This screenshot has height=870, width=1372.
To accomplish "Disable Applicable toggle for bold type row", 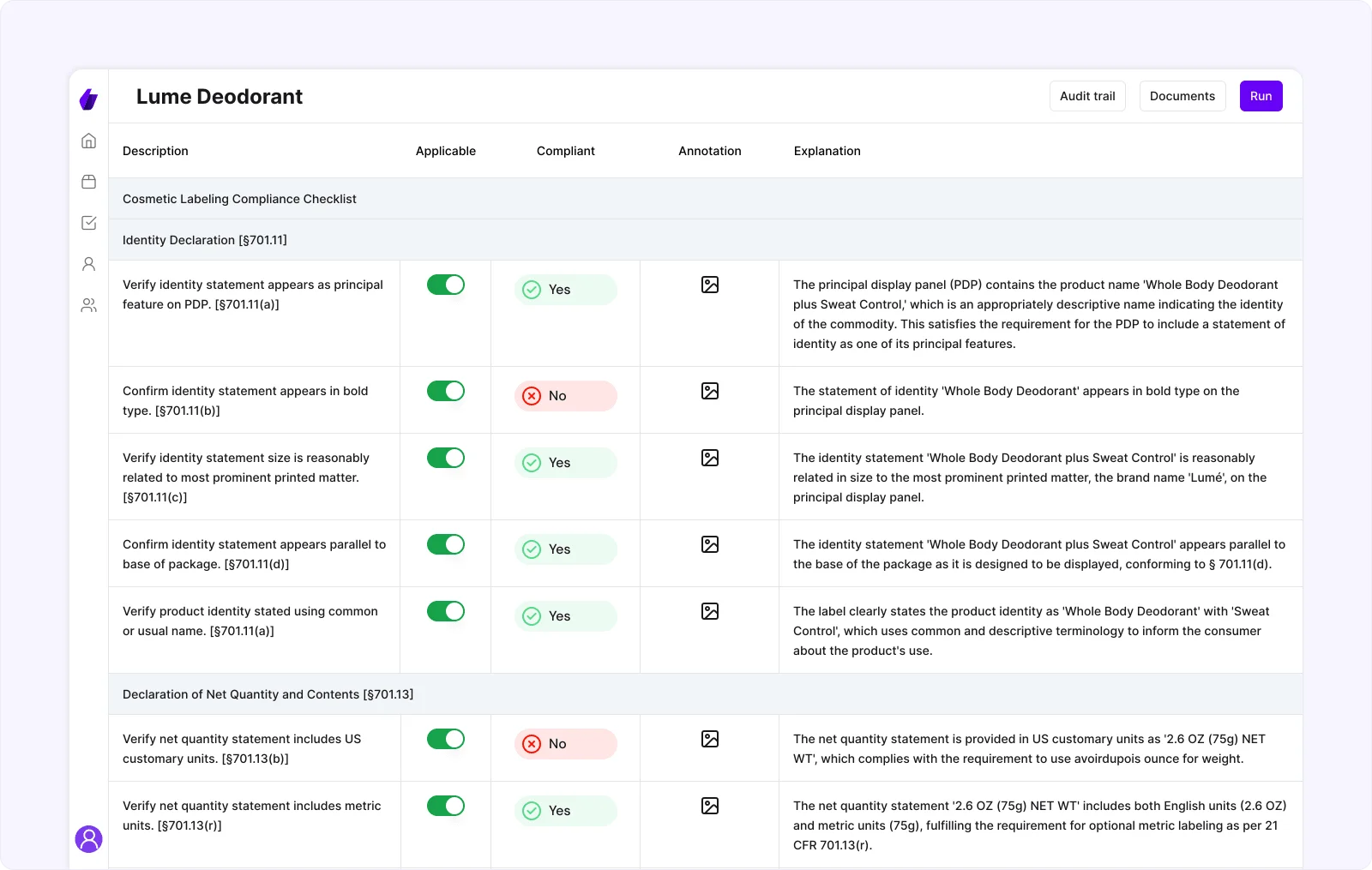I will click(x=445, y=391).
